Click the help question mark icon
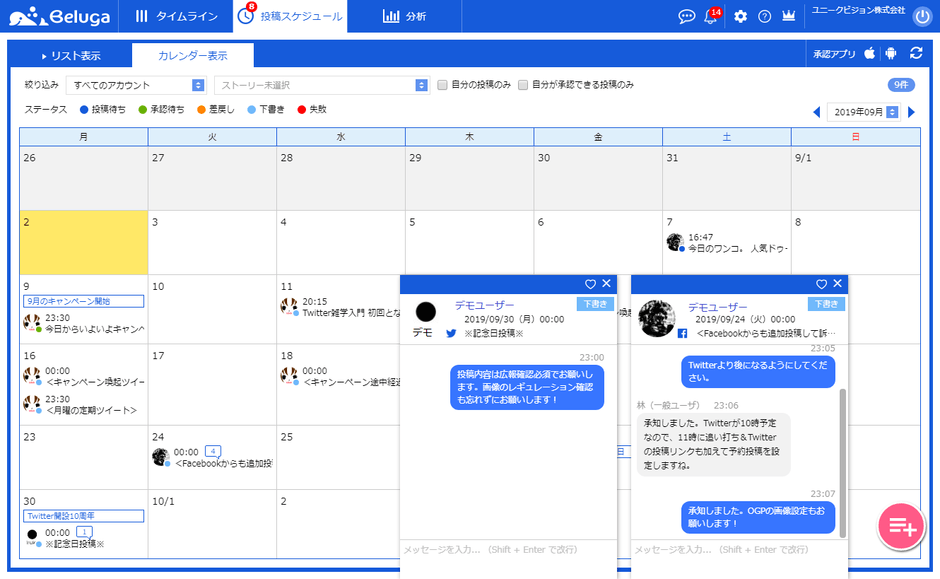Viewport: 940px width, 579px height. 765,16
